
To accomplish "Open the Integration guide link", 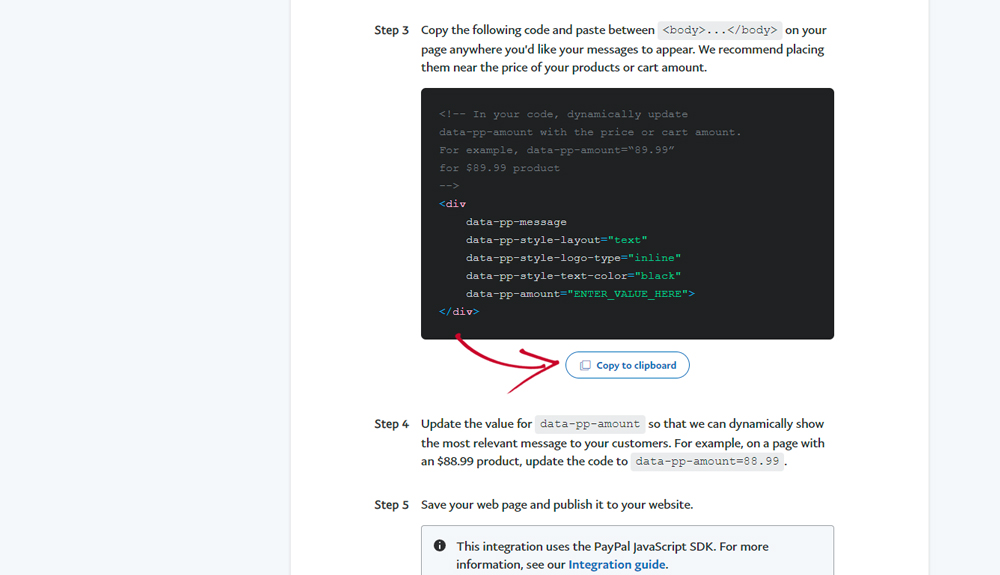I will tap(617, 564).
